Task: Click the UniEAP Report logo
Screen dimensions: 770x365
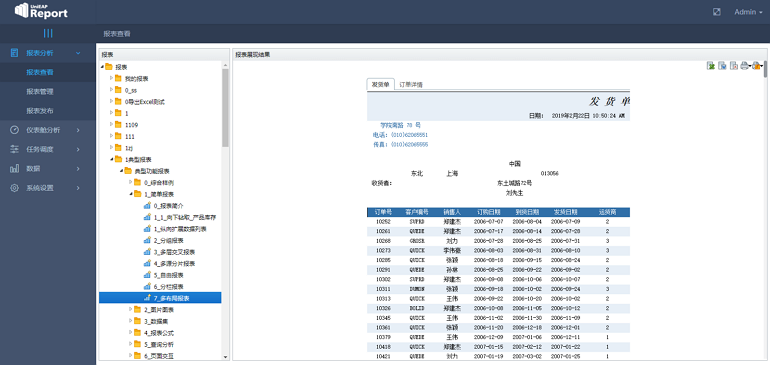Action: tap(42, 11)
